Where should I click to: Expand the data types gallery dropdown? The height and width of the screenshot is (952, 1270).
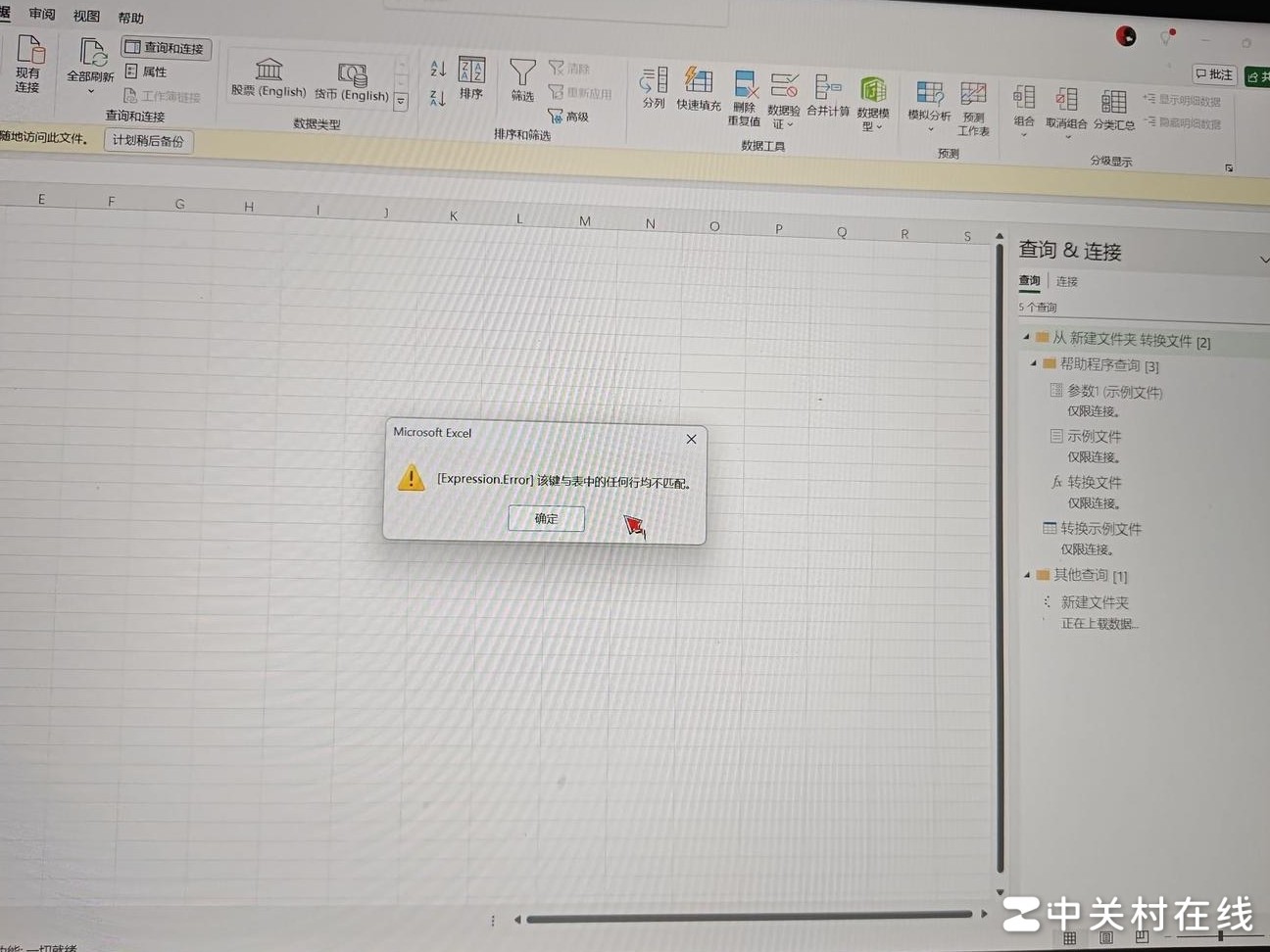pos(401,102)
